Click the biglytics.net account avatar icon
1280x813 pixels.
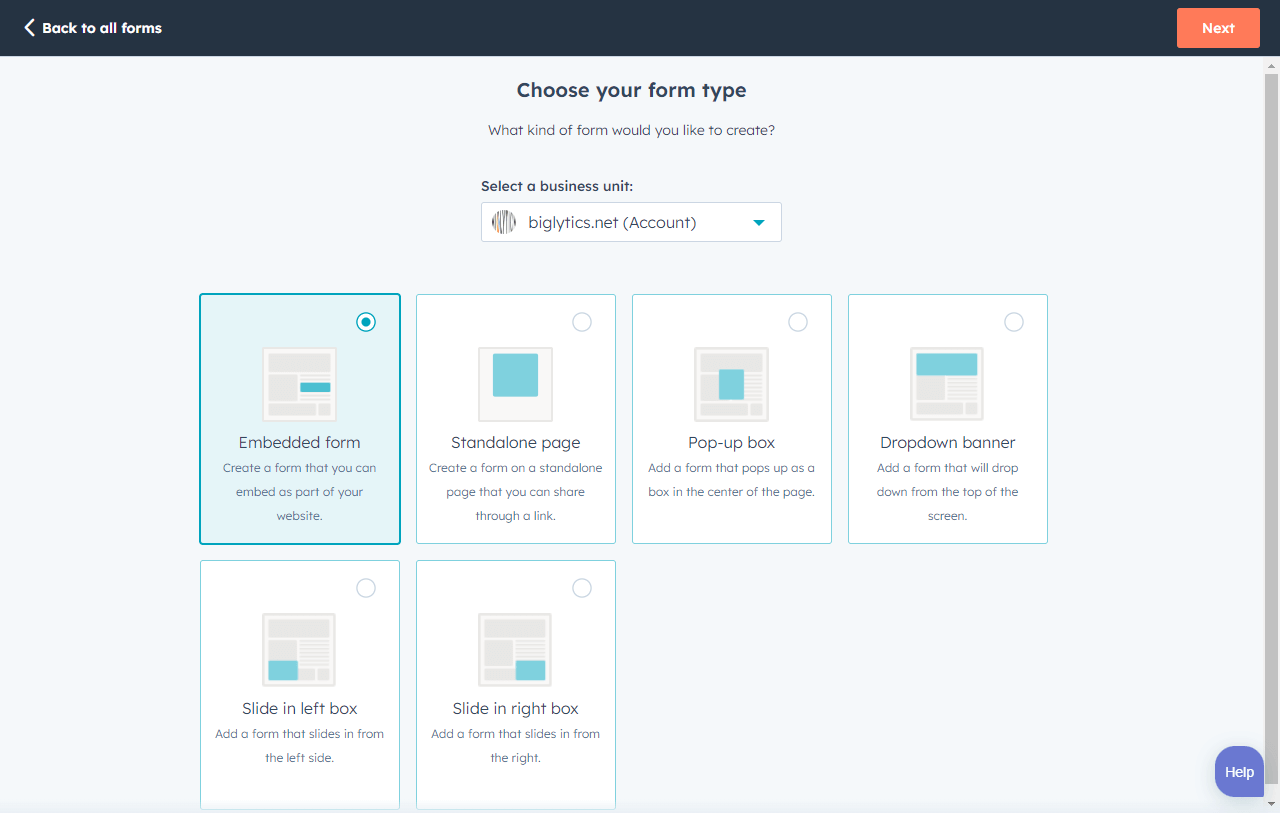[503, 221]
